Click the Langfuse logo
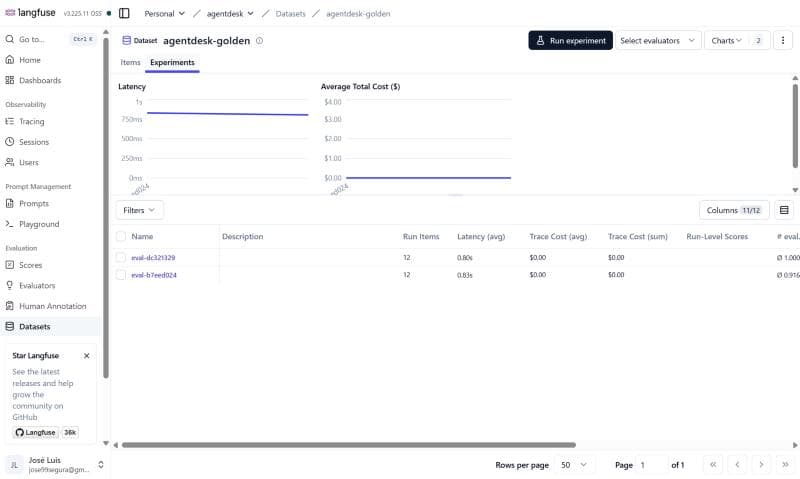Viewport: 800px width, 479px height. (30, 13)
